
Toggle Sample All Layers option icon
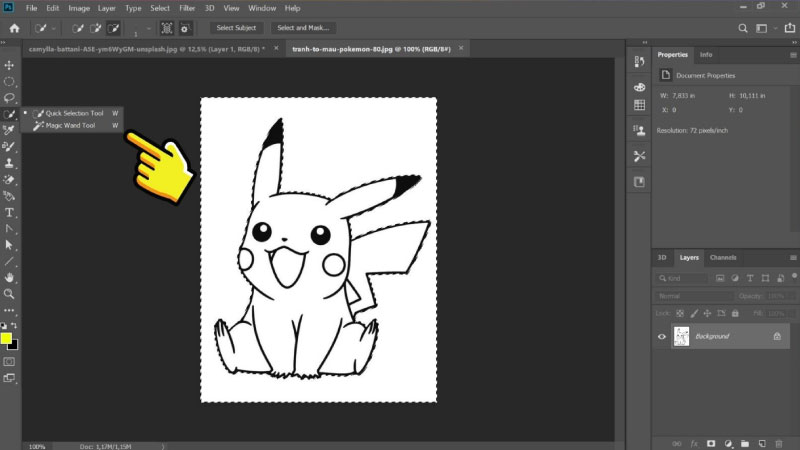pyautogui.click(x=167, y=28)
